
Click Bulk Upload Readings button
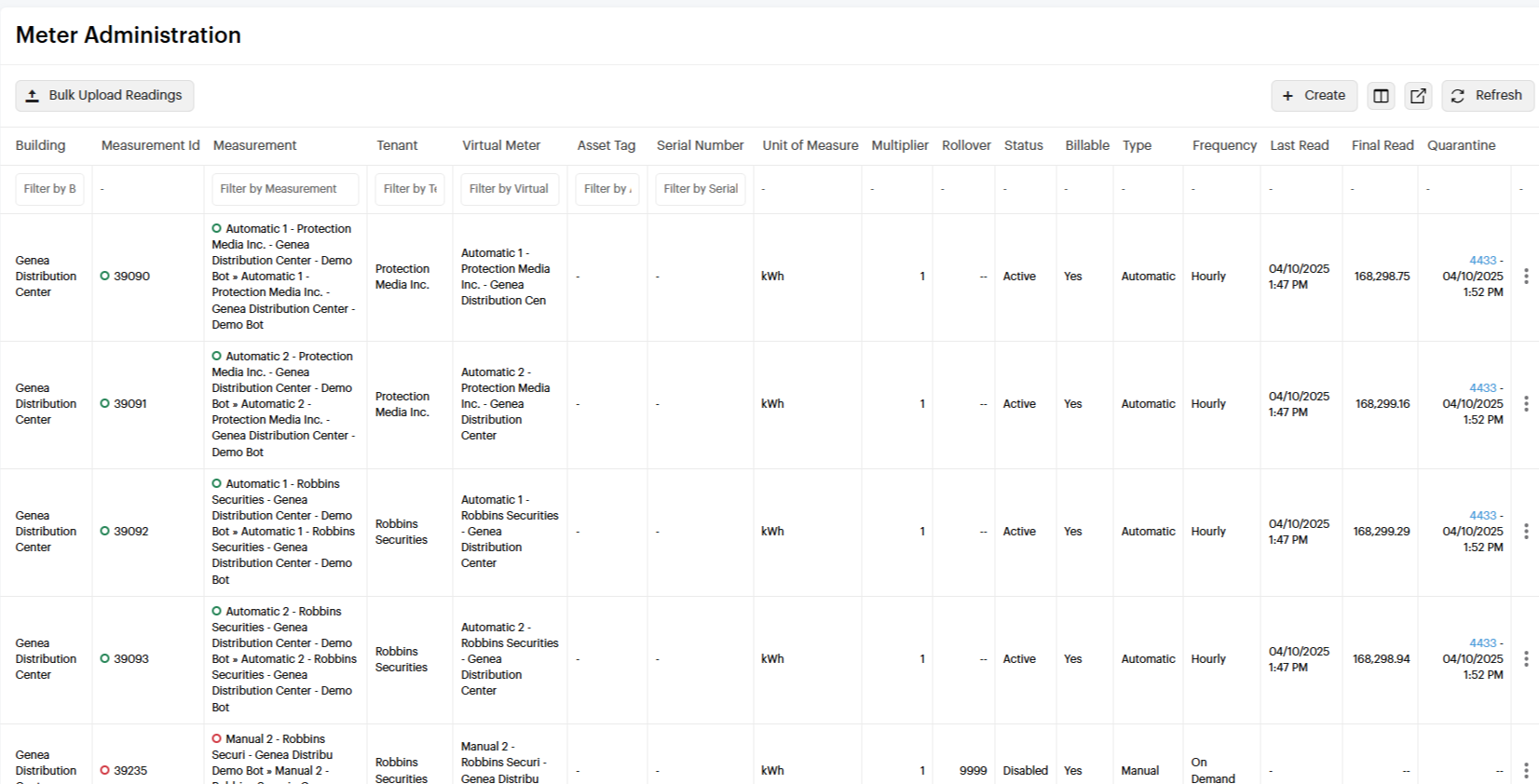pos(104,96)
